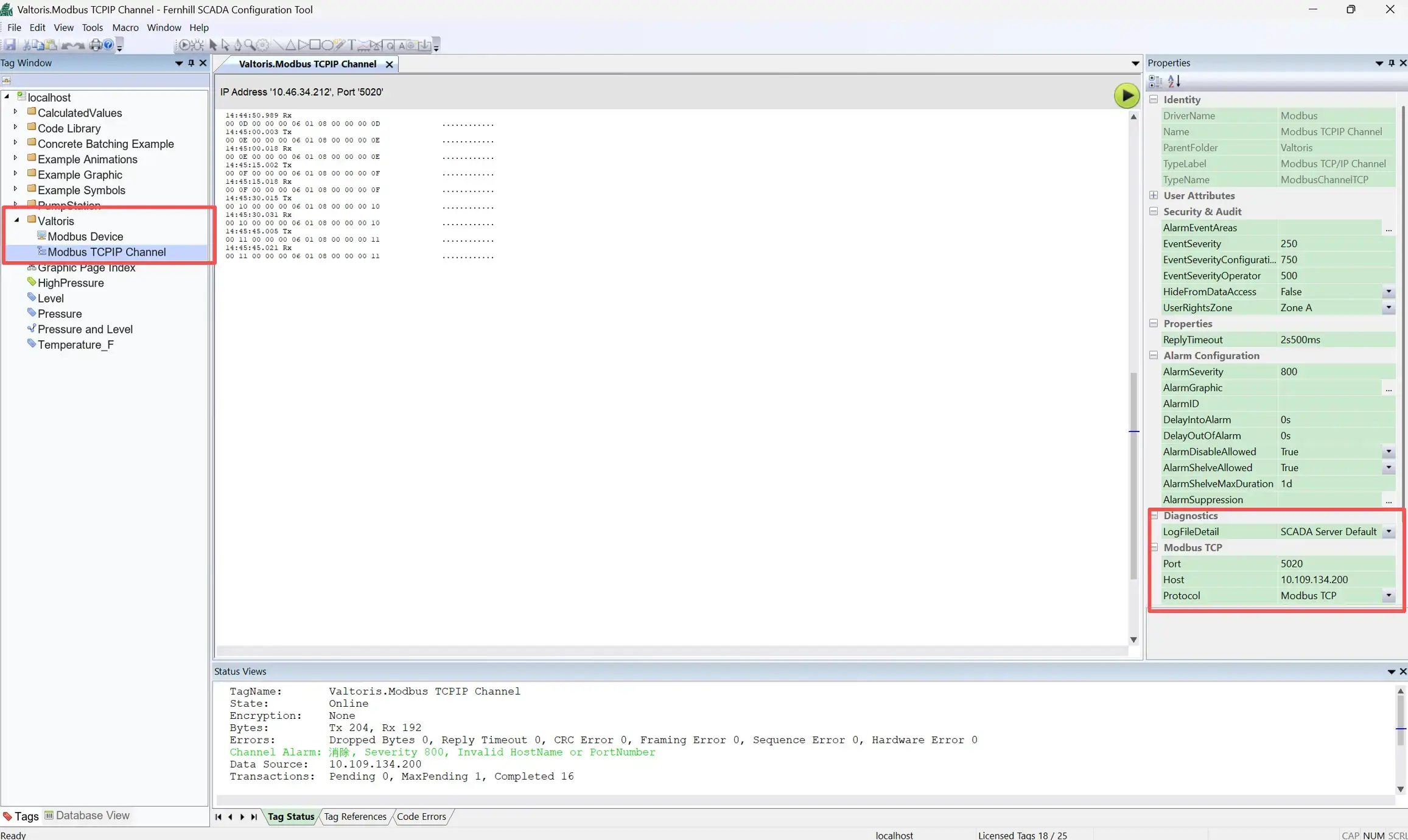Screen dimensions: 1408x840
Task: Collapse the Valtoris folder
Action: (x=16, y=220)
